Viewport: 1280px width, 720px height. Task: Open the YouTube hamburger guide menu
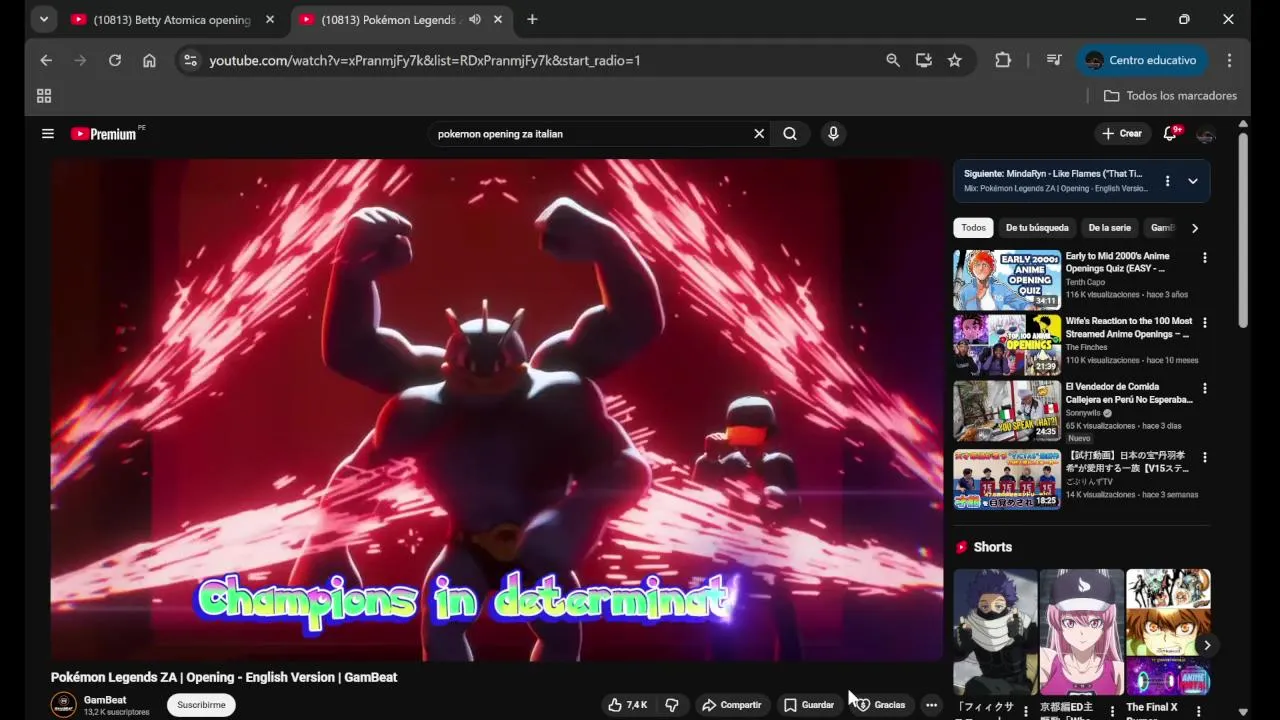(47, 133)
